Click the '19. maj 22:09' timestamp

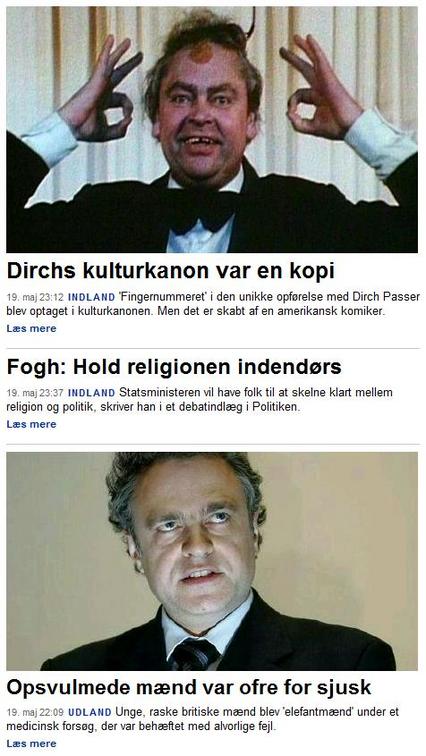click(35, 713)
